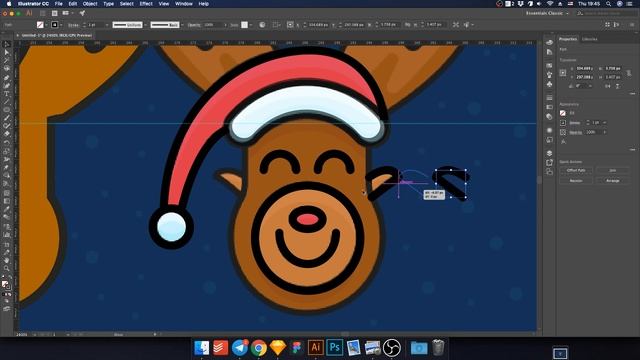Screen dimensions: 640x360
Task: Select the Direct Selection tool
Action: 7,52
